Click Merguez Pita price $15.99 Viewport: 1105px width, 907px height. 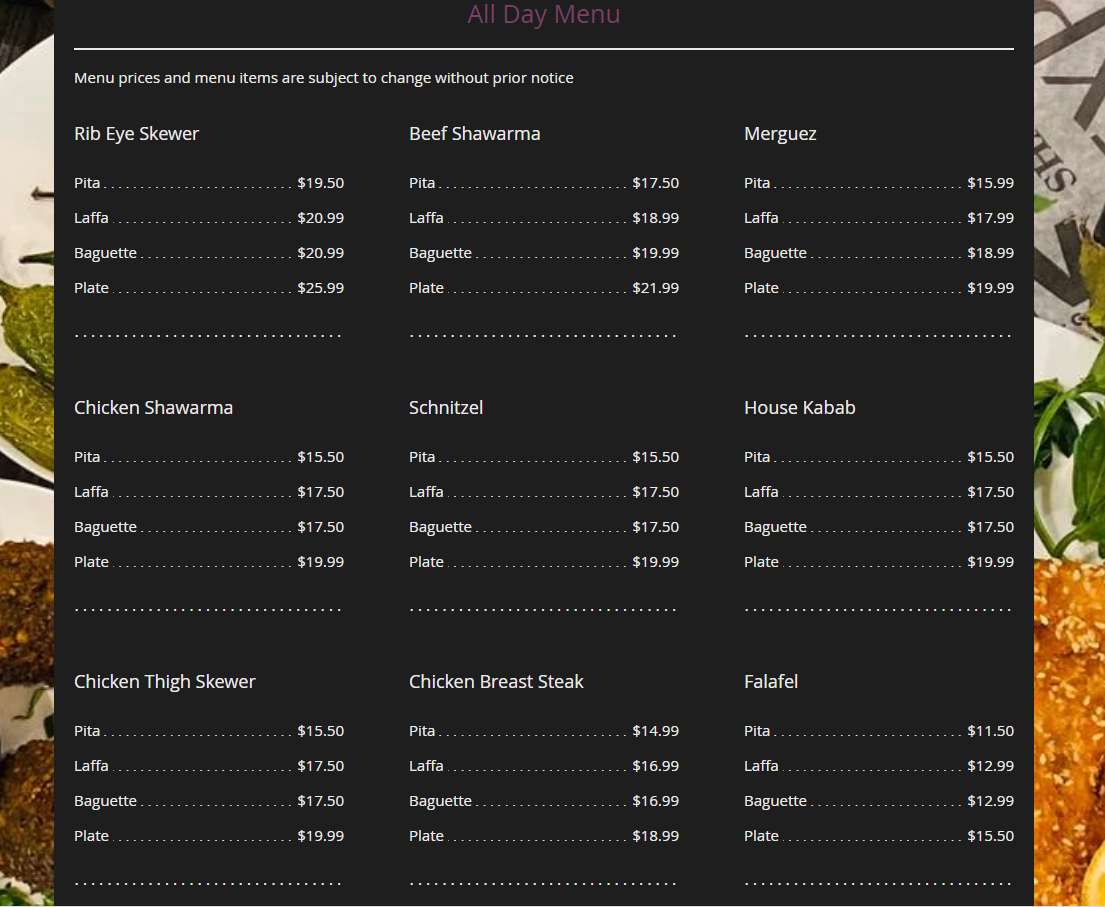pyautogui.click(x=990, y=183)
